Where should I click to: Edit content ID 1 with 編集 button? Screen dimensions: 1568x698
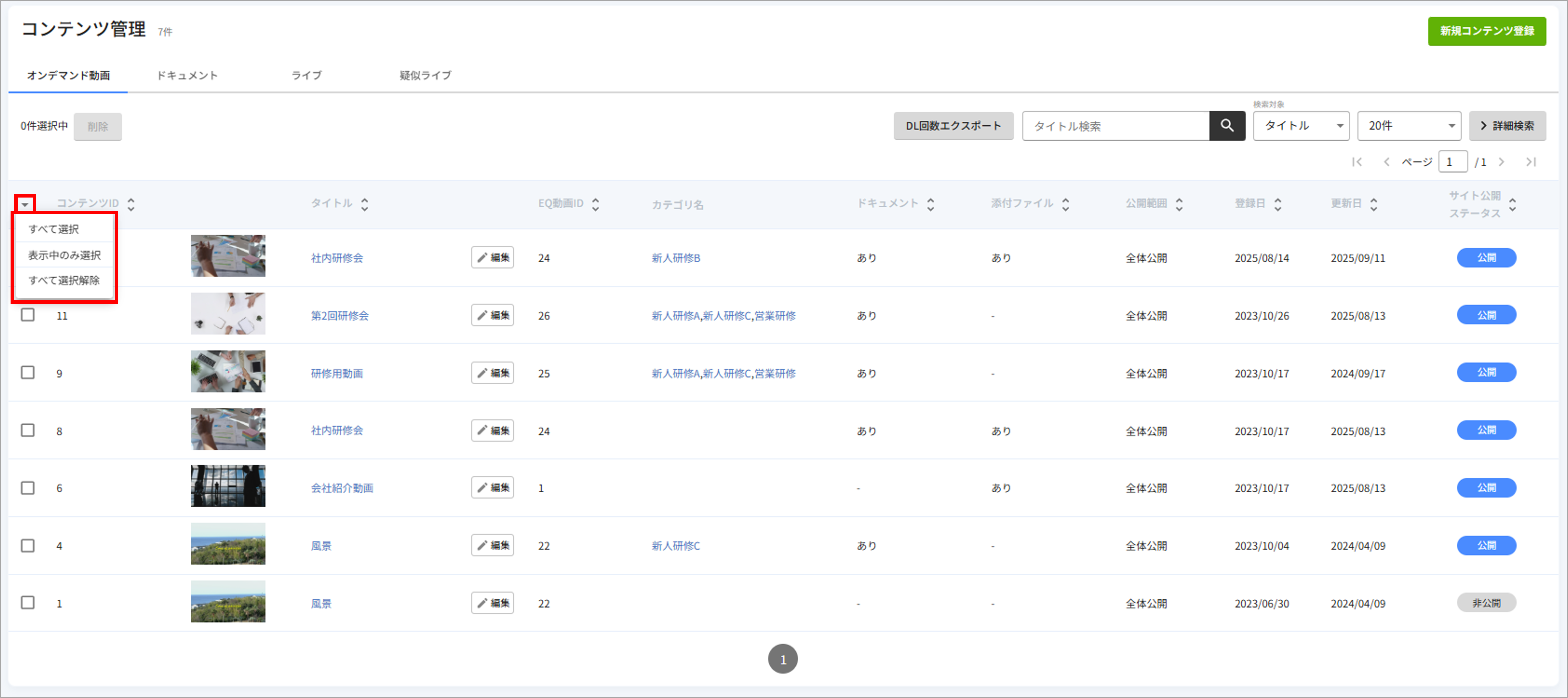(492, 603)
